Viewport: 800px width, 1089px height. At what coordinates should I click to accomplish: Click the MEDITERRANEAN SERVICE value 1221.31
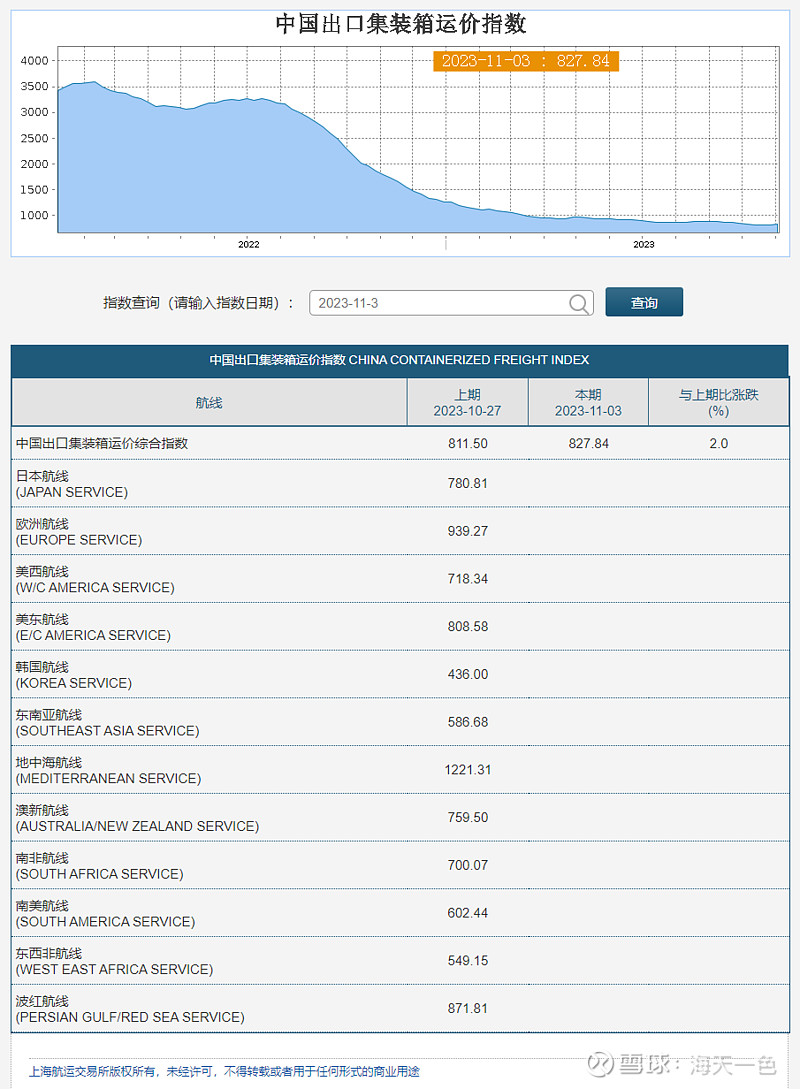pyautogui.click(x=468, y=770)
